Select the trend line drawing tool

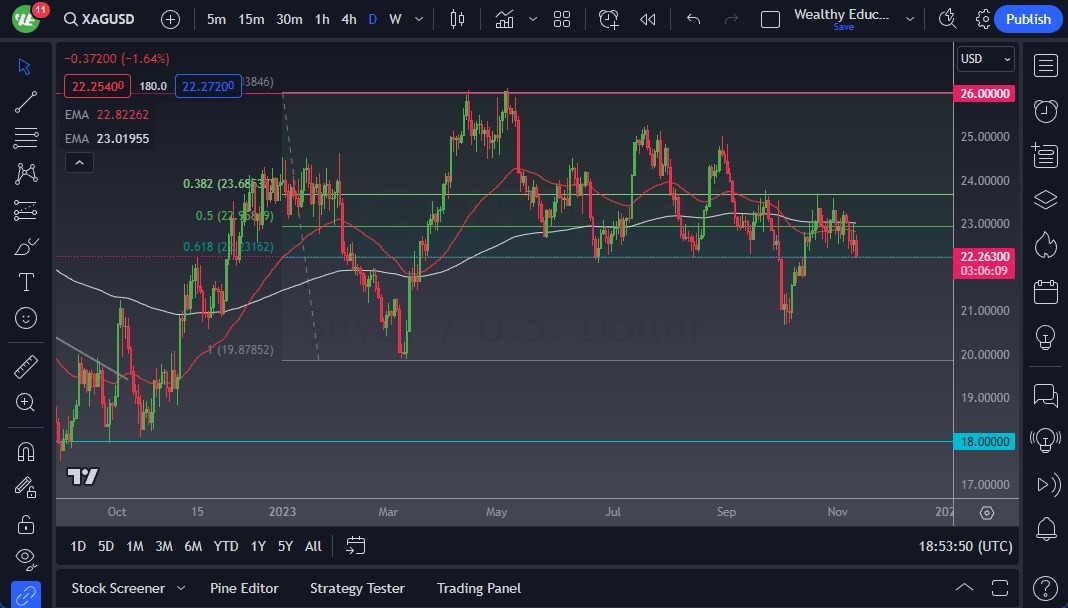point(26,102)
